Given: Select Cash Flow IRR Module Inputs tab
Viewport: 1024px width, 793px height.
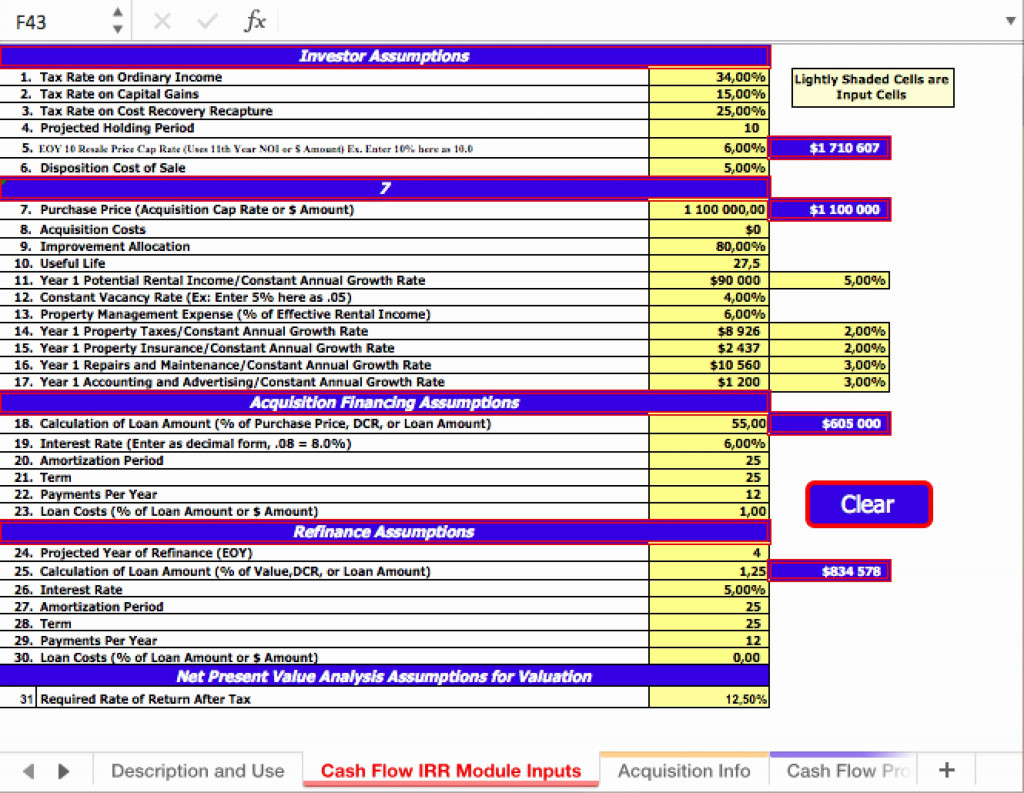Looking at the screenshot, I should coord(451,771).
